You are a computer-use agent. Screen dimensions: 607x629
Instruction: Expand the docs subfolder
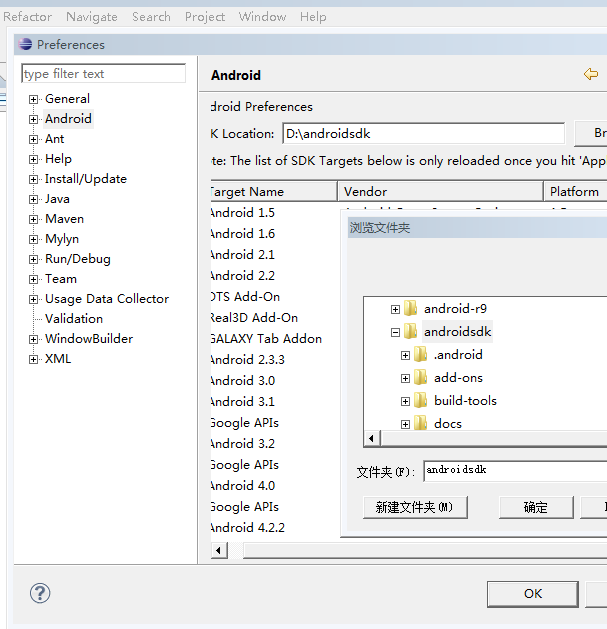tap(405, 424)
